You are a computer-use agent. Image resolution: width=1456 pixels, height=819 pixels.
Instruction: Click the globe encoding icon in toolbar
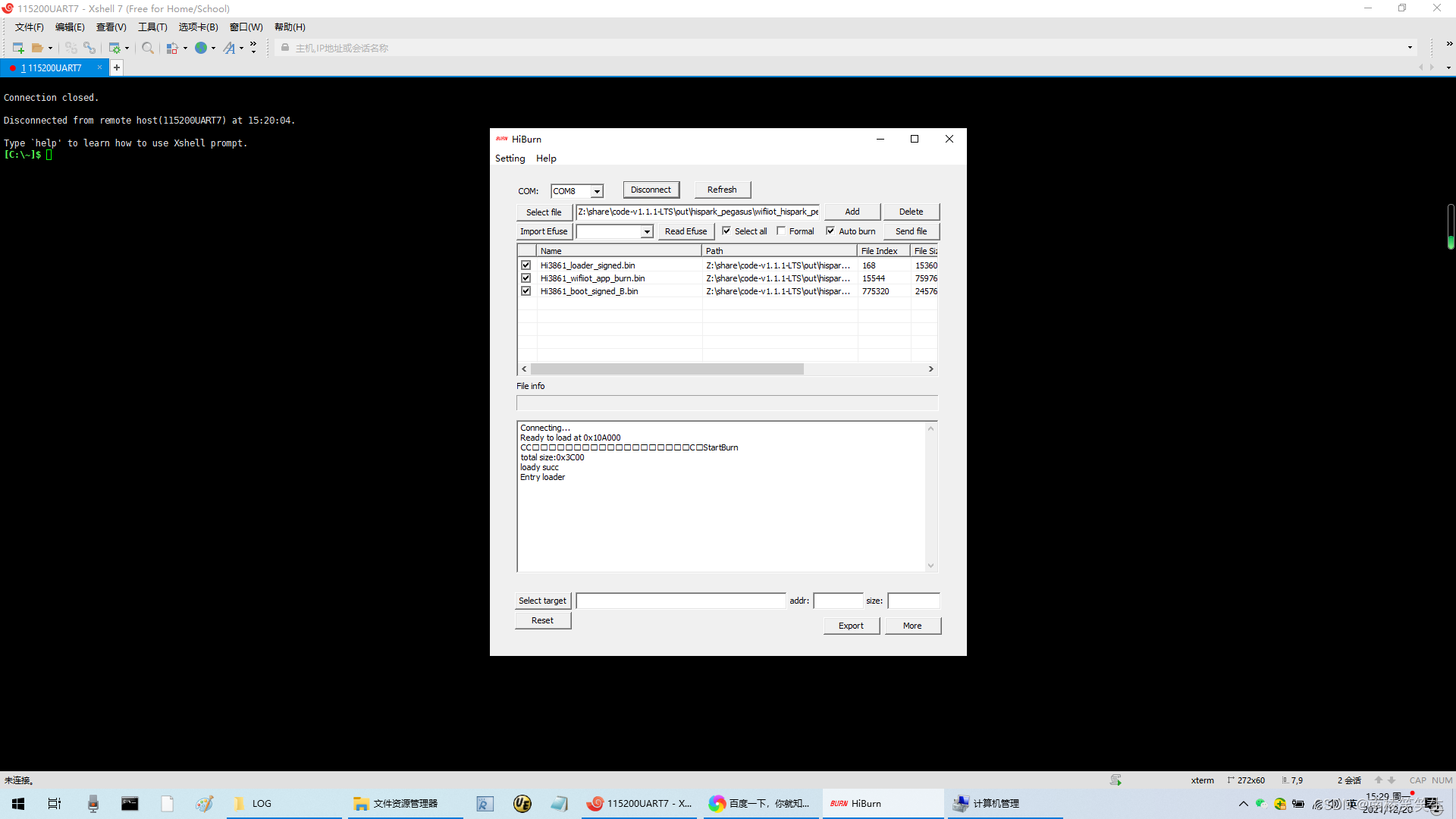(x=201, y=48)
